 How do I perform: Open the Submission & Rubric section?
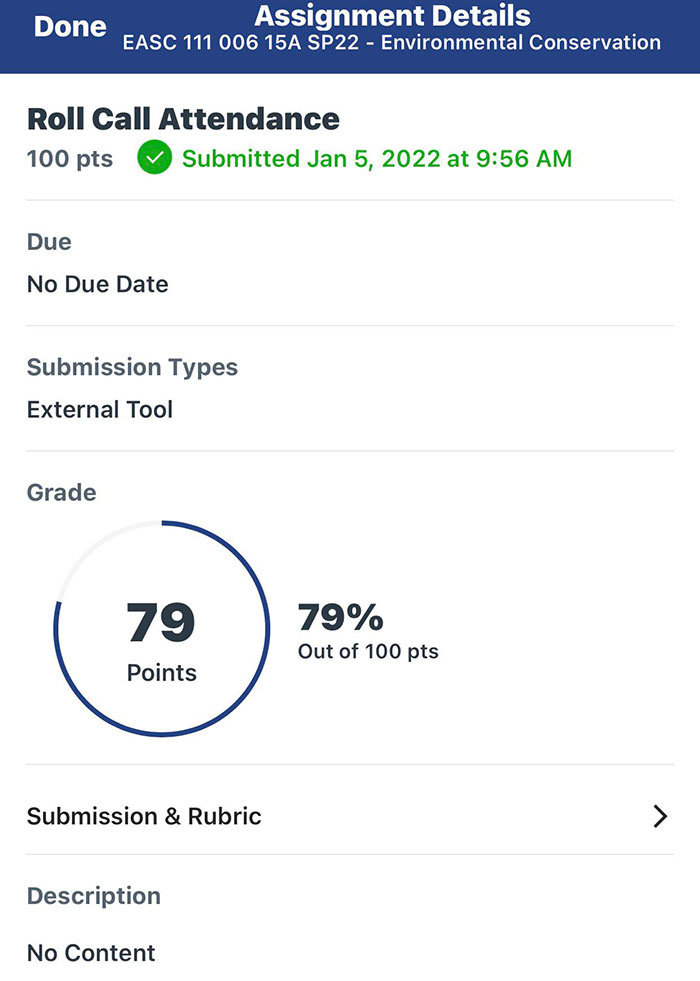(144, 816)
